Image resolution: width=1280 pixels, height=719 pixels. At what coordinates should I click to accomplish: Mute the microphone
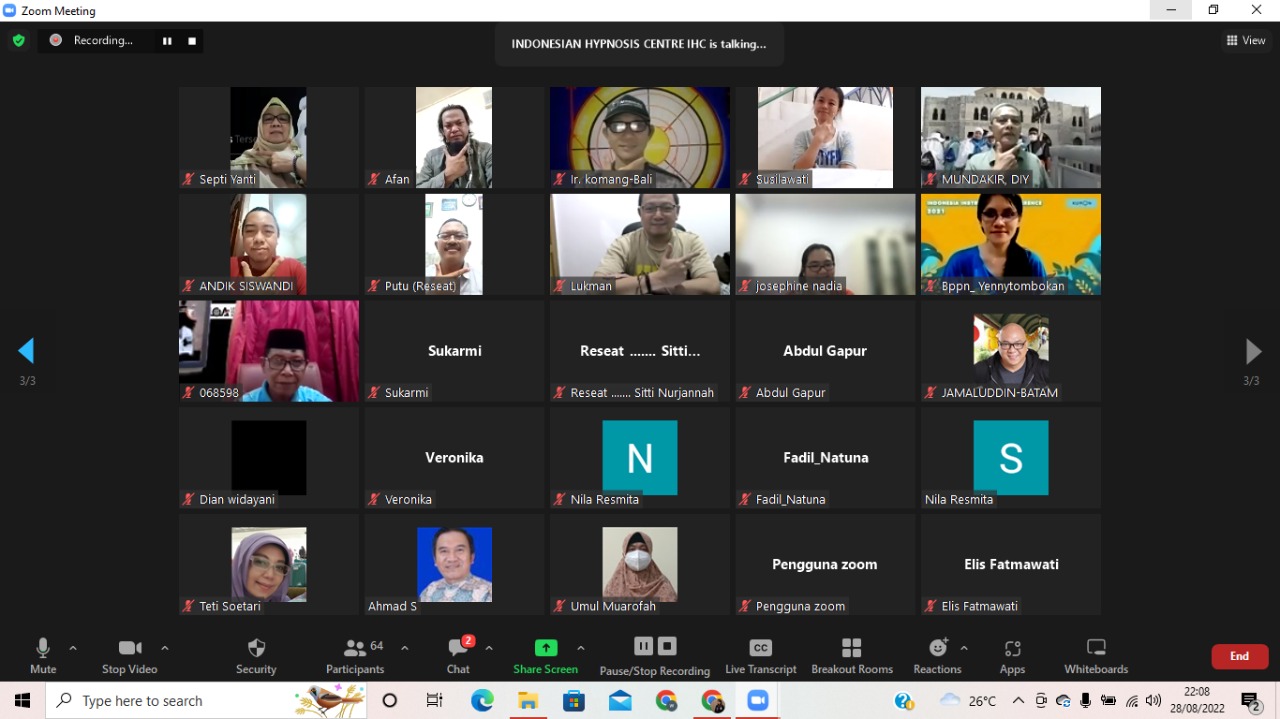click(43, 655)
